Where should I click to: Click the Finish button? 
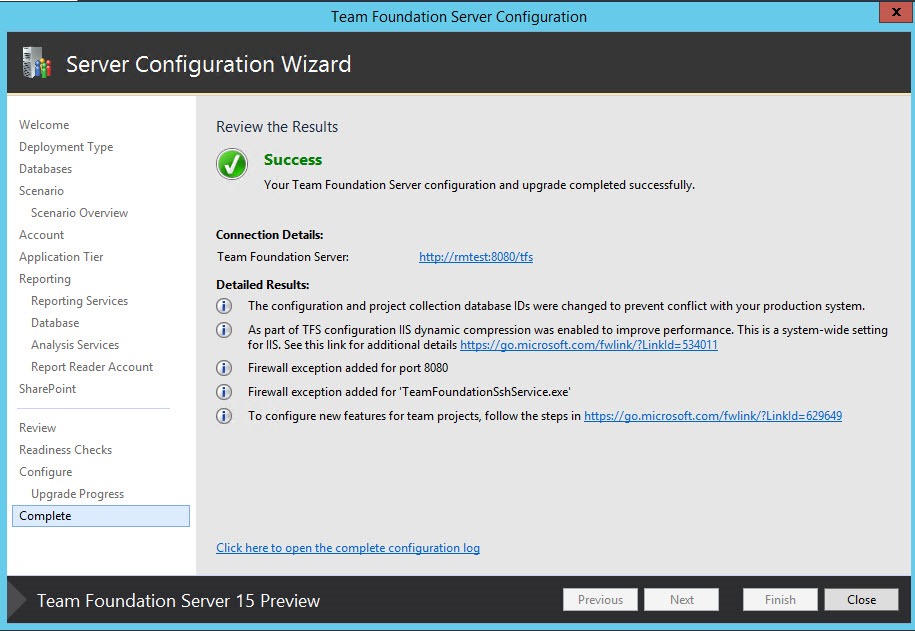coord(780,599)
